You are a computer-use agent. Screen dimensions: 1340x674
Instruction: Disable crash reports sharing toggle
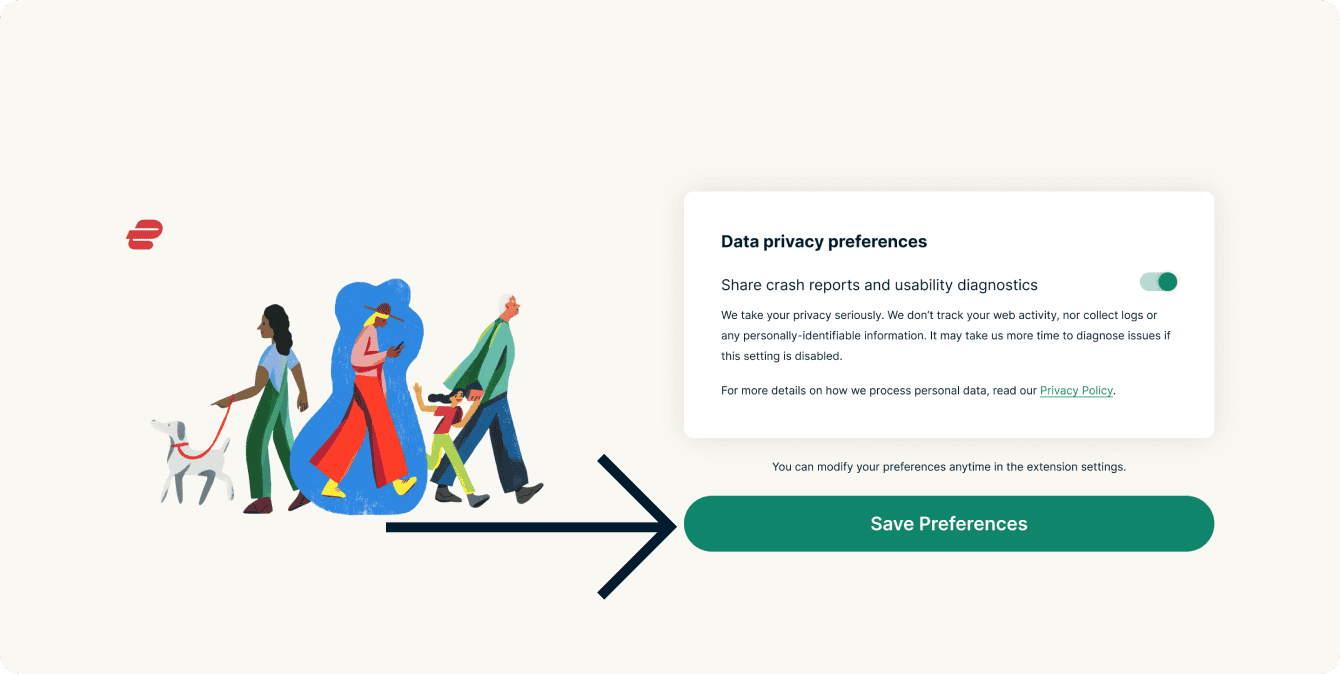pos(1159,282)
